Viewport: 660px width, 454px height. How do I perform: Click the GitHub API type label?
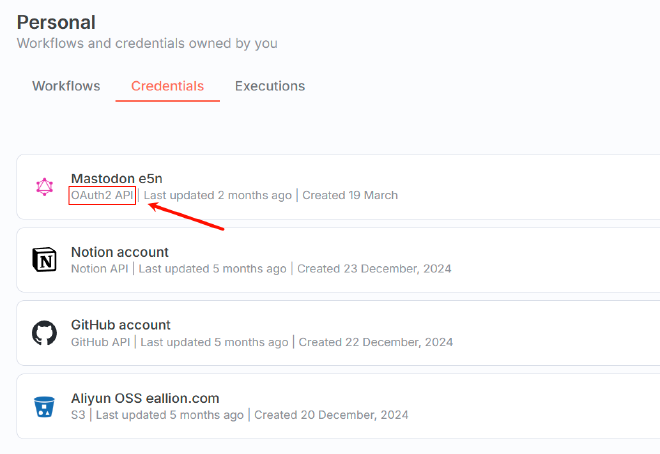(x=100, y=342)
